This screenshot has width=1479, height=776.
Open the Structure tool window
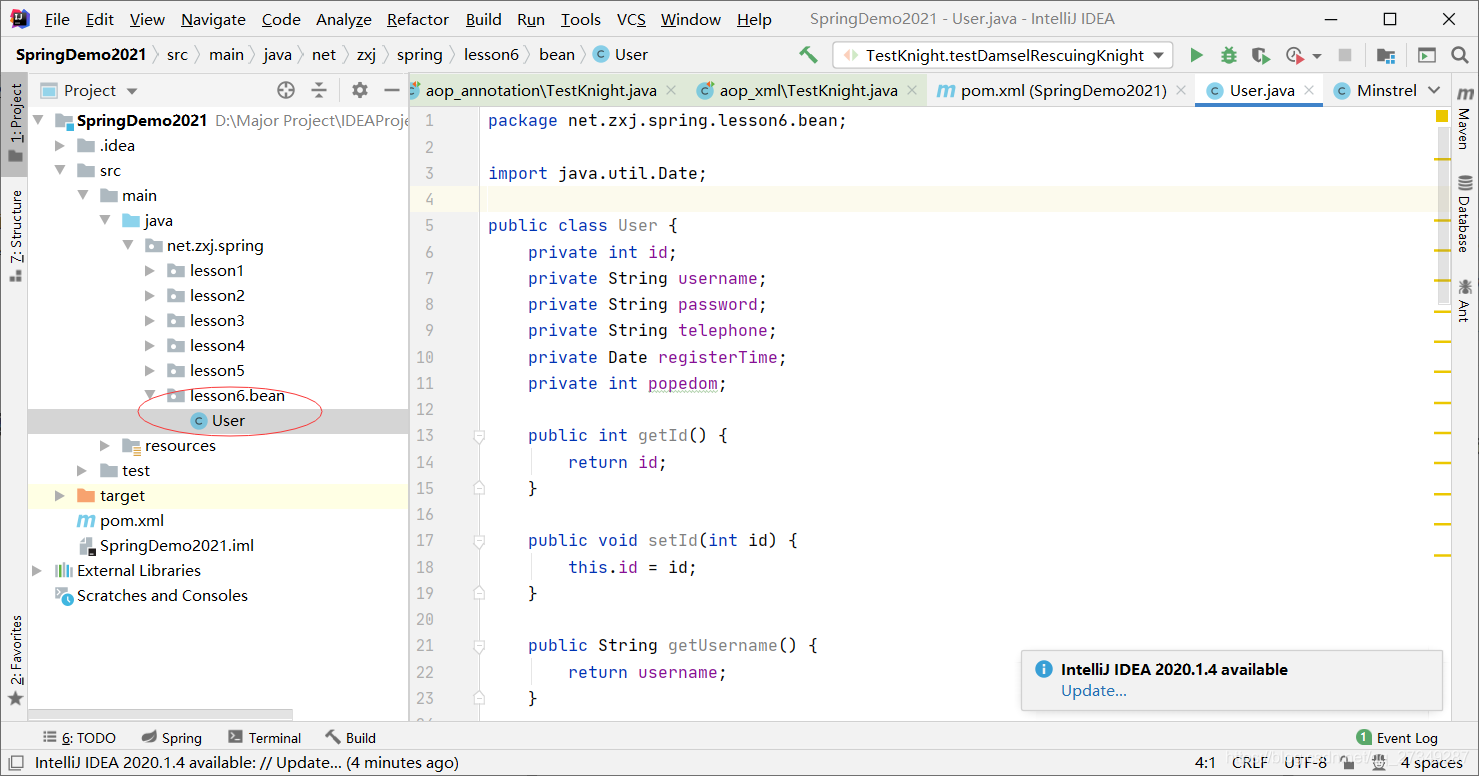[15, 237]
